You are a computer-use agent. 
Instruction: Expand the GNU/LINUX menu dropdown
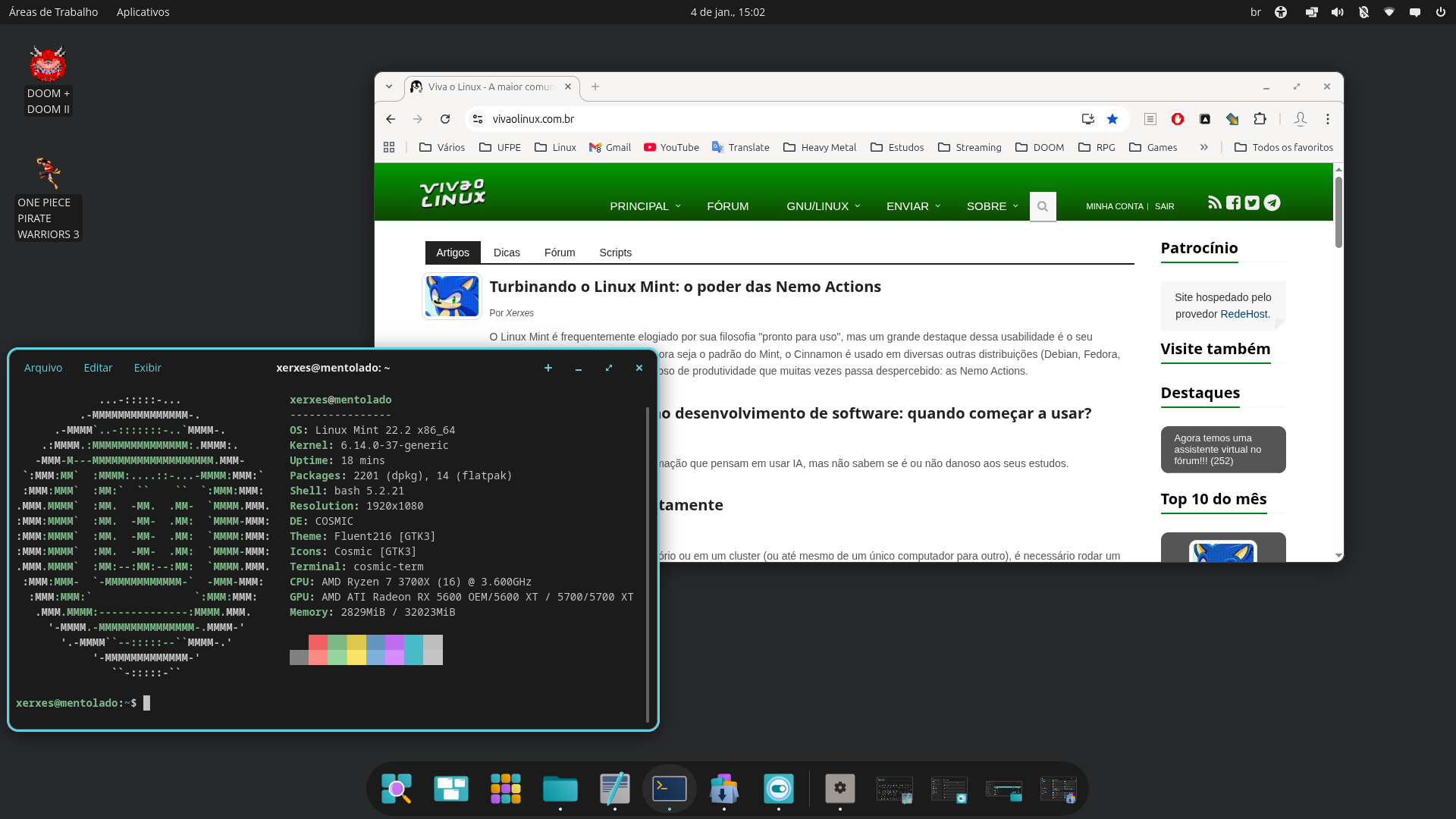point(824,206)
